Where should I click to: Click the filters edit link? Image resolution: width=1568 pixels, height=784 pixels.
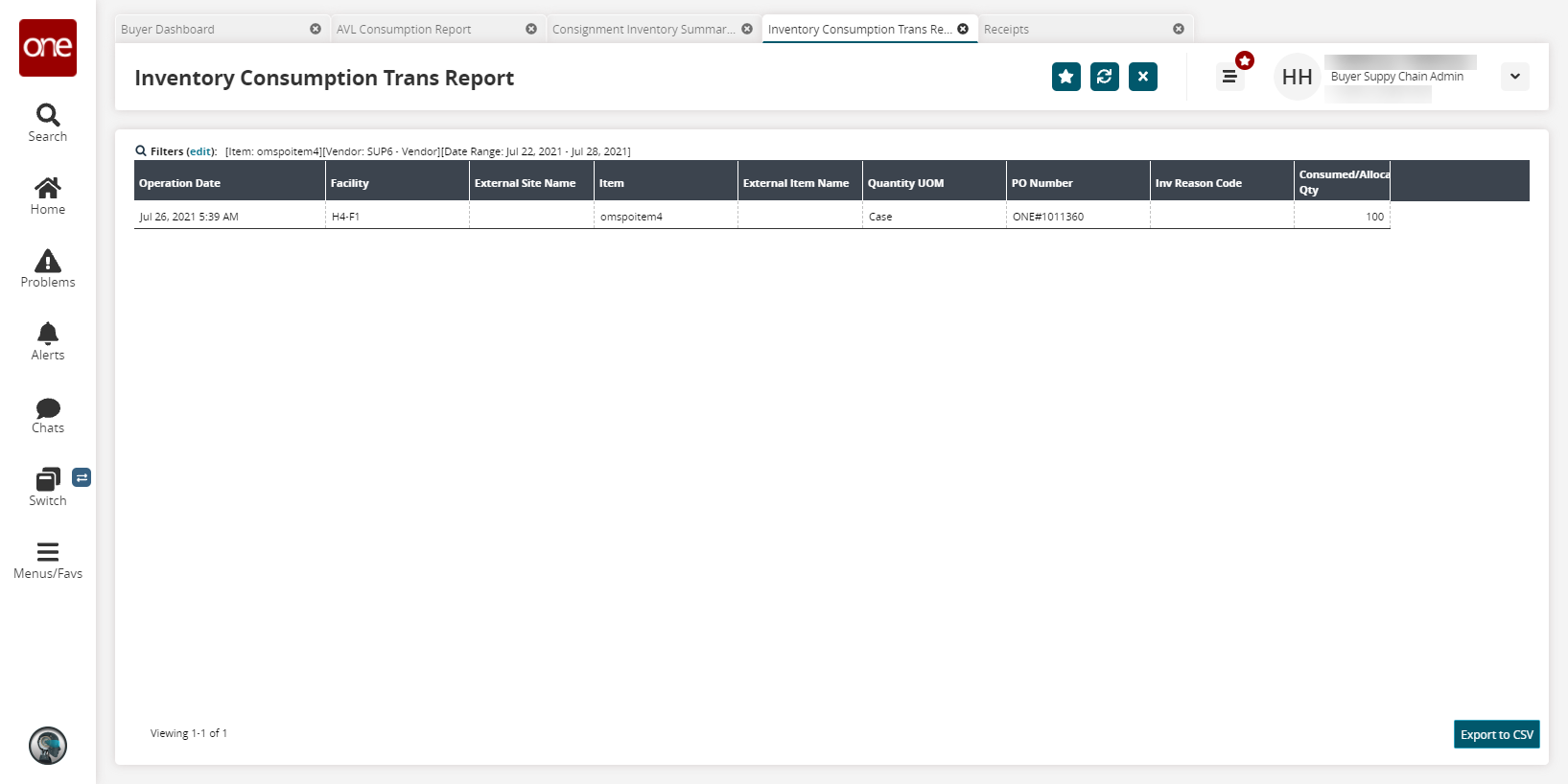point(200,151)
